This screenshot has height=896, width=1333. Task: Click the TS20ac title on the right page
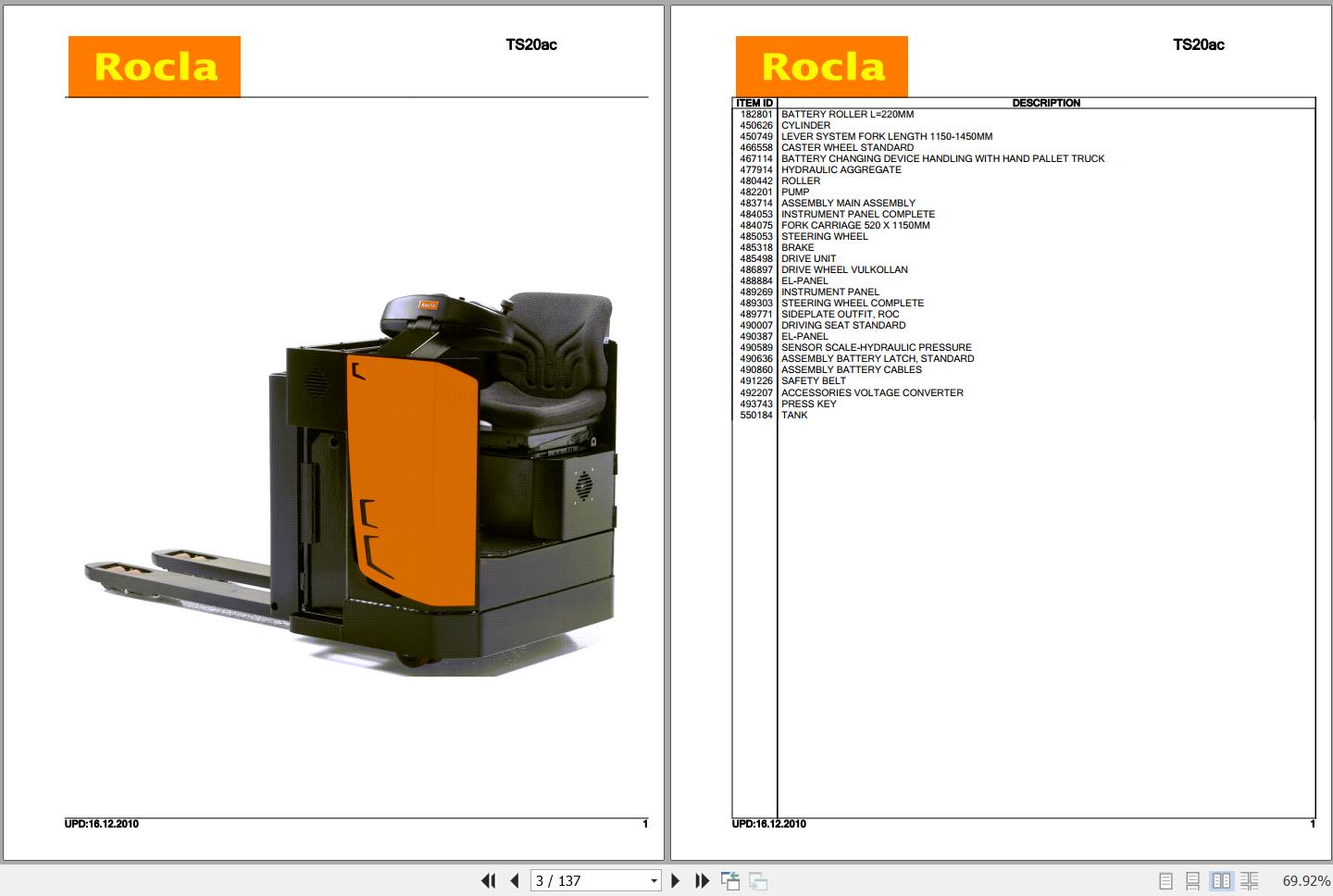[x=1198, y=44]
